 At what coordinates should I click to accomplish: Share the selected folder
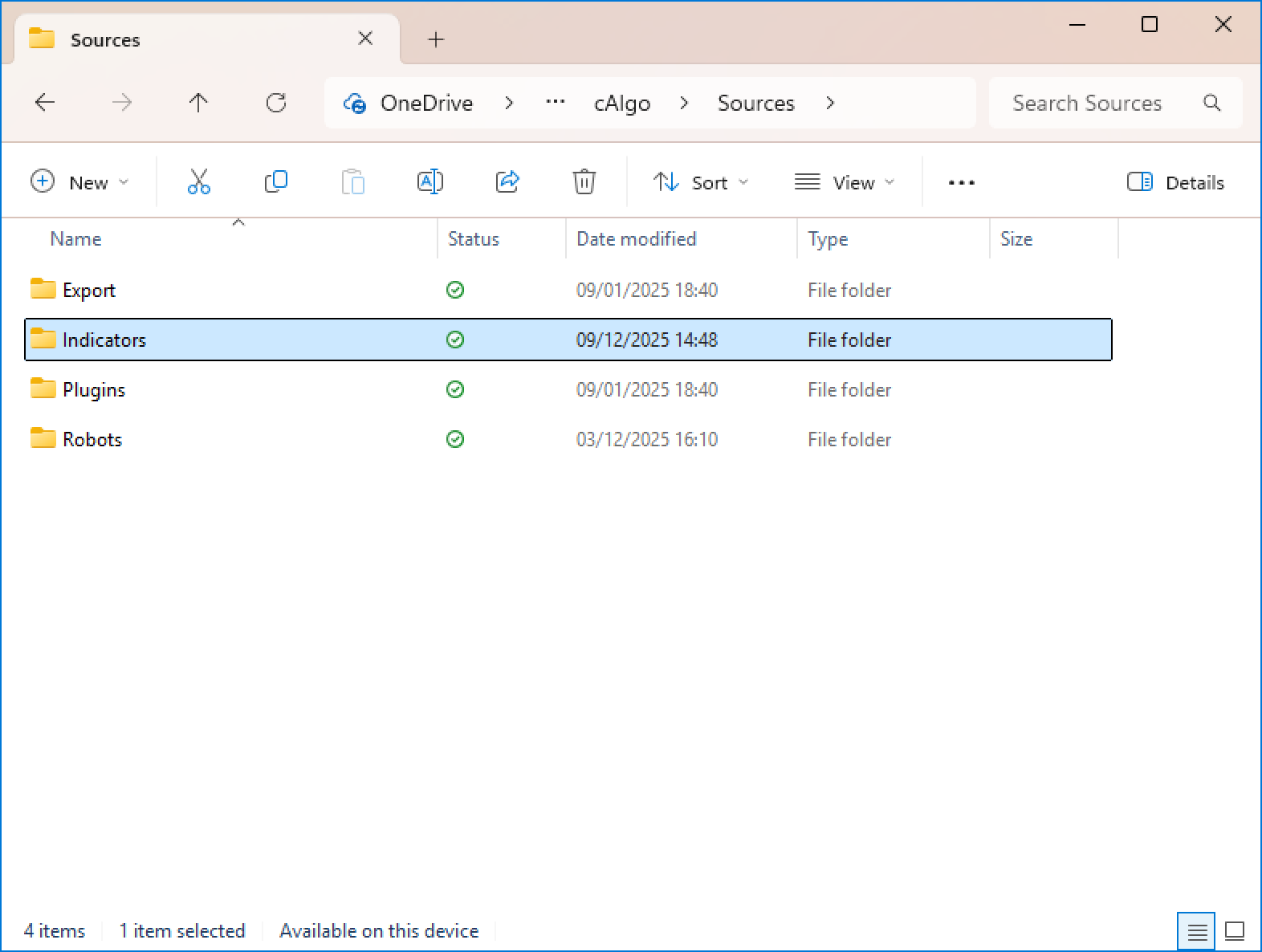coord(507,182)
